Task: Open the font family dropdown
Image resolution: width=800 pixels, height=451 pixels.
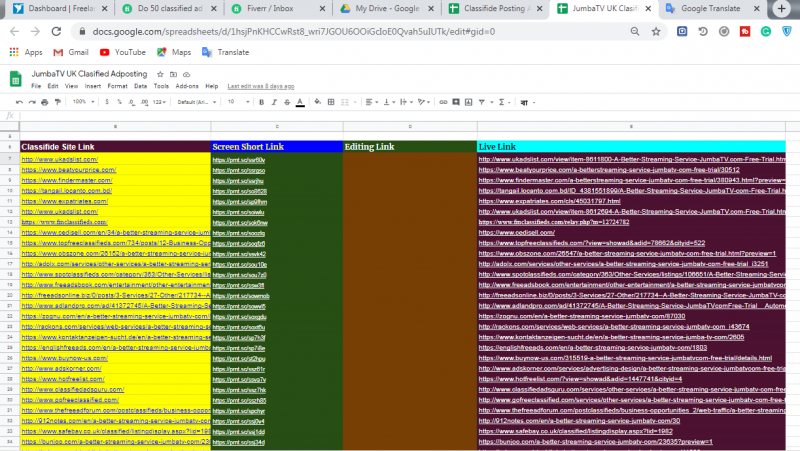Action: tap(196, 102)
